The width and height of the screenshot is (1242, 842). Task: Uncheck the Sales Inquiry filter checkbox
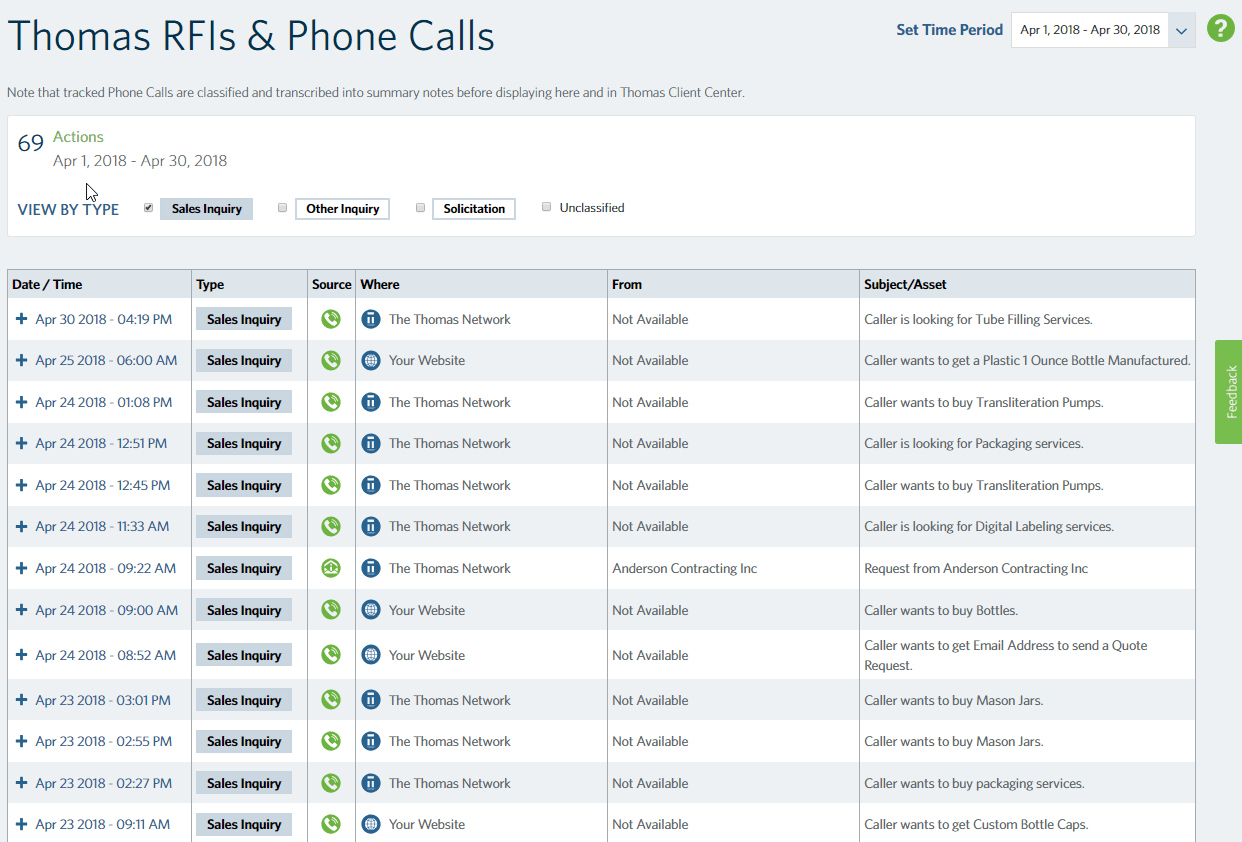[x=149, y=208]
